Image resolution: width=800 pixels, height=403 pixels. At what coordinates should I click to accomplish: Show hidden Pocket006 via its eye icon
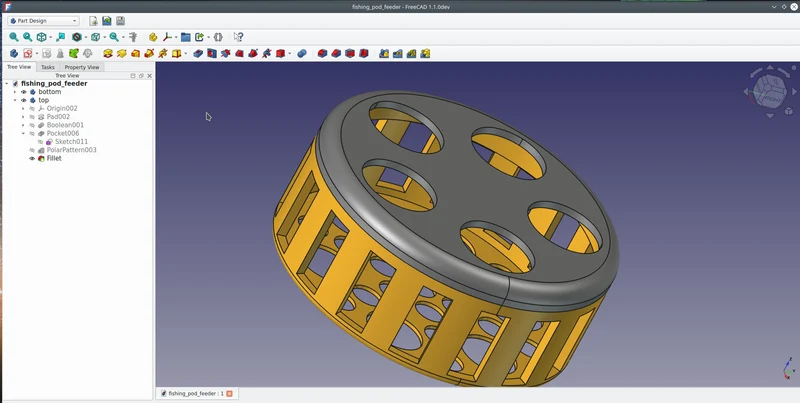[x=32, y=133]
